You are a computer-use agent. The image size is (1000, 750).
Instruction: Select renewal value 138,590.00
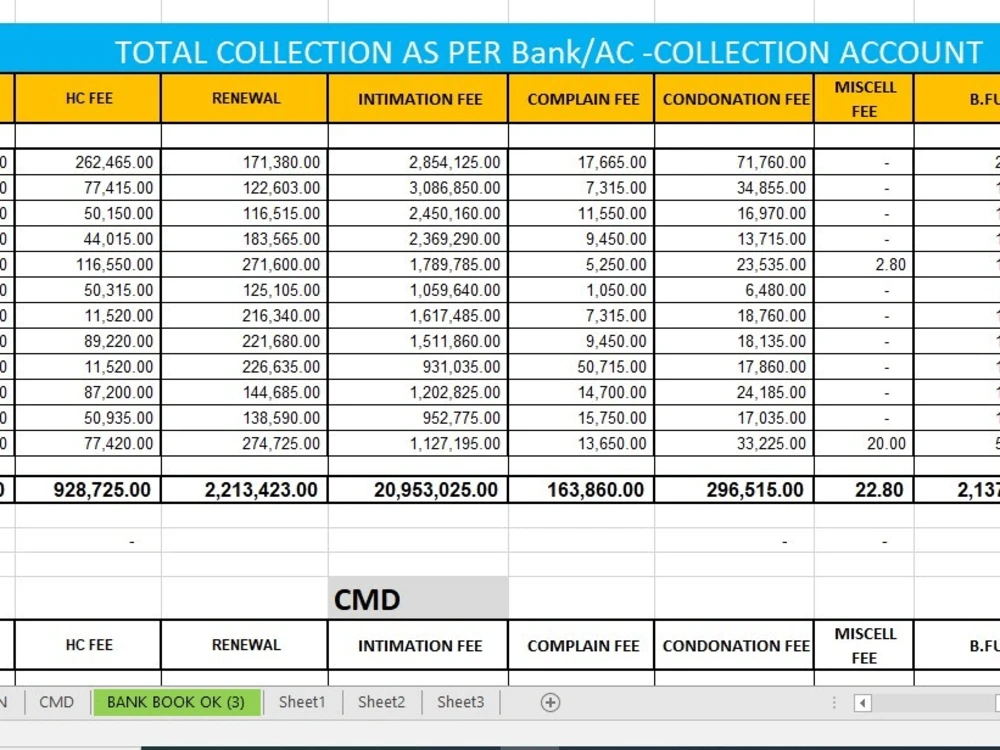click(x=245, y=417)
